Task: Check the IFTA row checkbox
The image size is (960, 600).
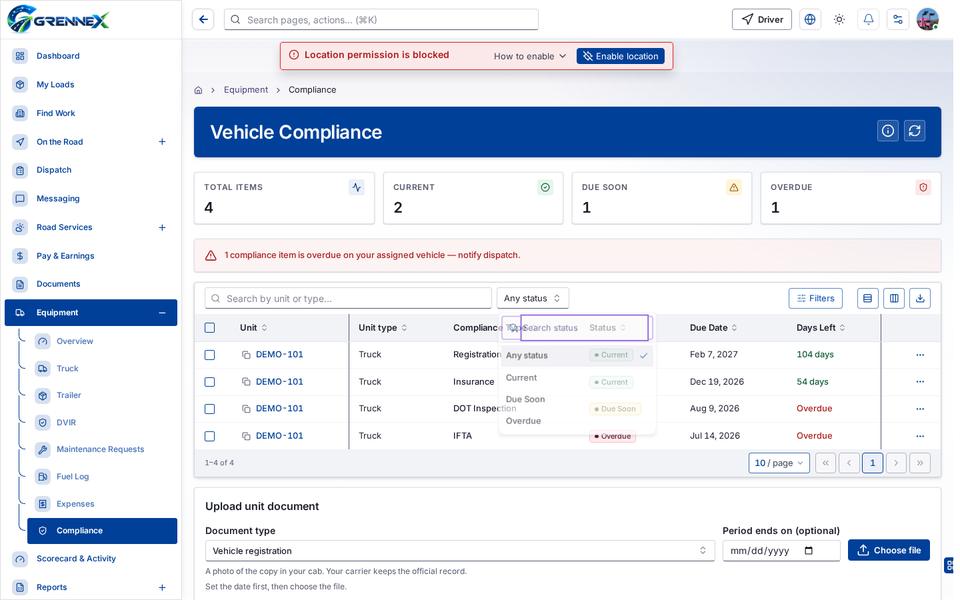Action: [x=209, y=436]
